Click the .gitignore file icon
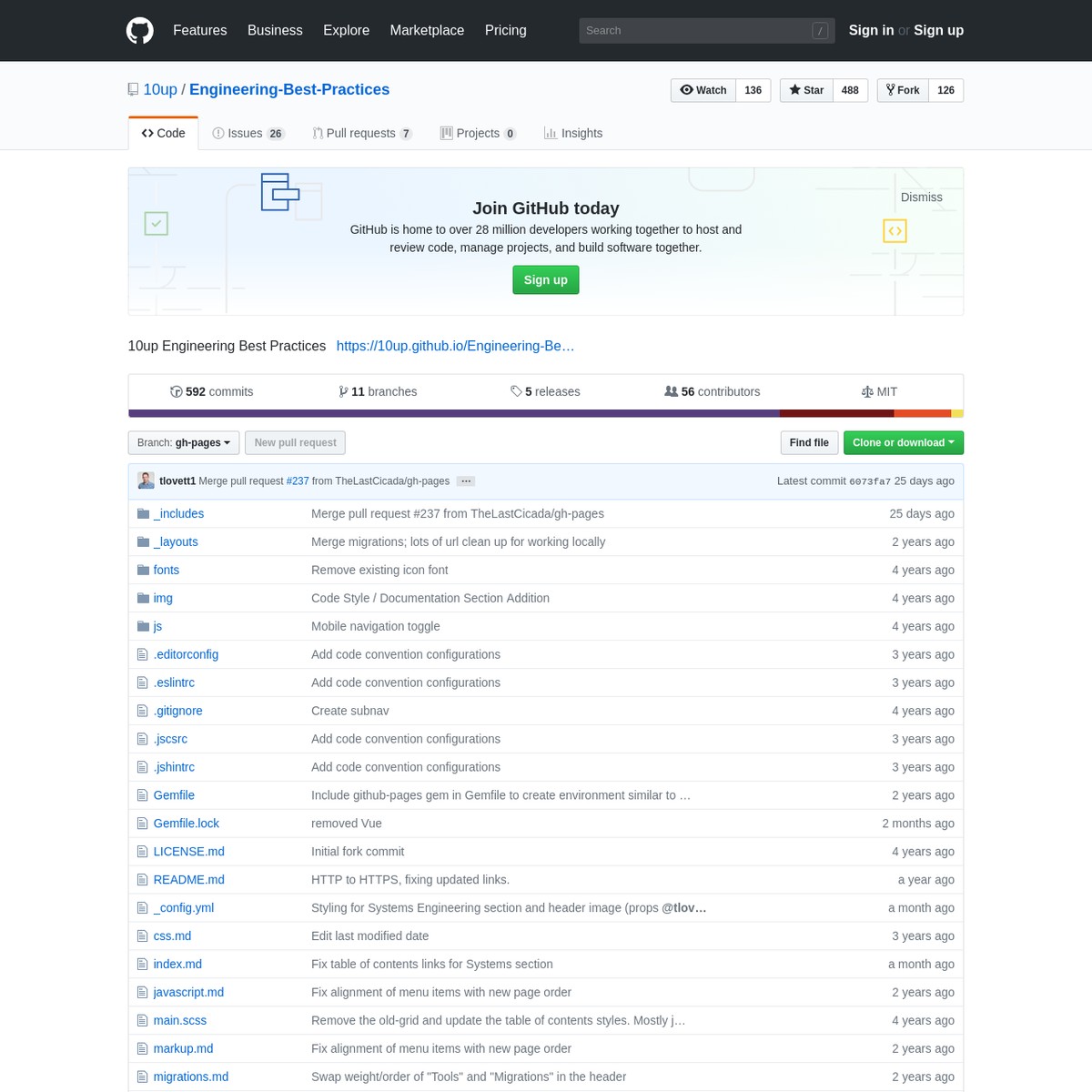The width and height of the screenshot is (1092, 1092). tap(142, 711)
